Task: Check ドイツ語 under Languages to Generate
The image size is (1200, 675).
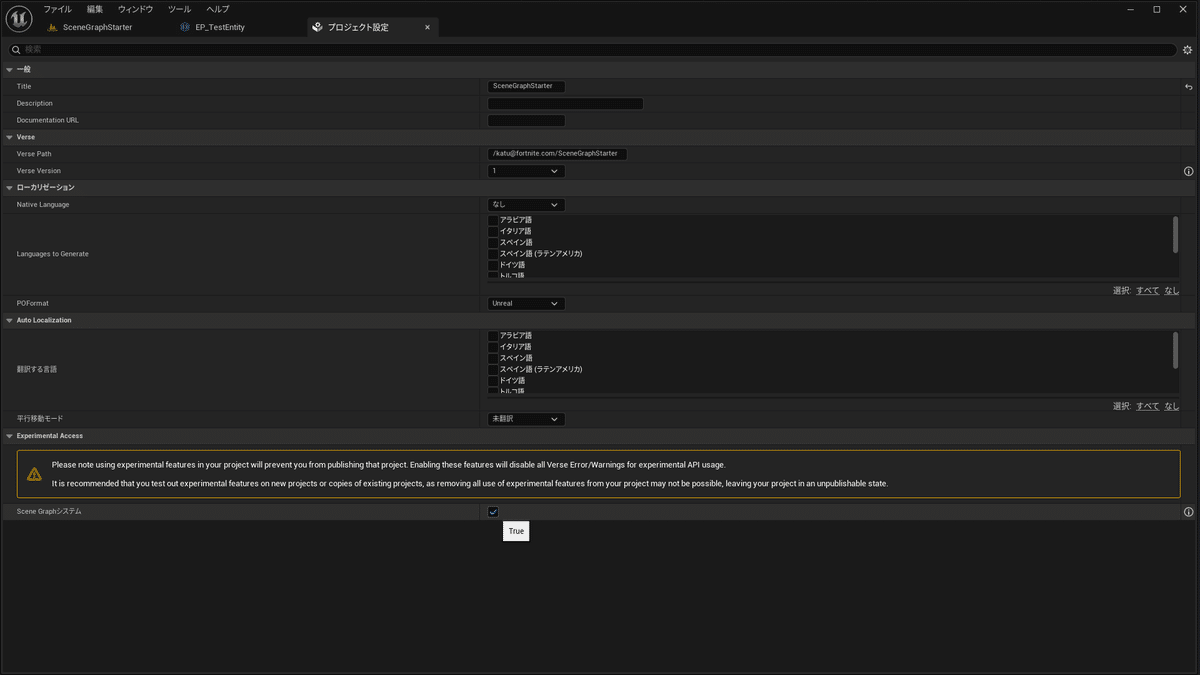Action: coord(493,265)
